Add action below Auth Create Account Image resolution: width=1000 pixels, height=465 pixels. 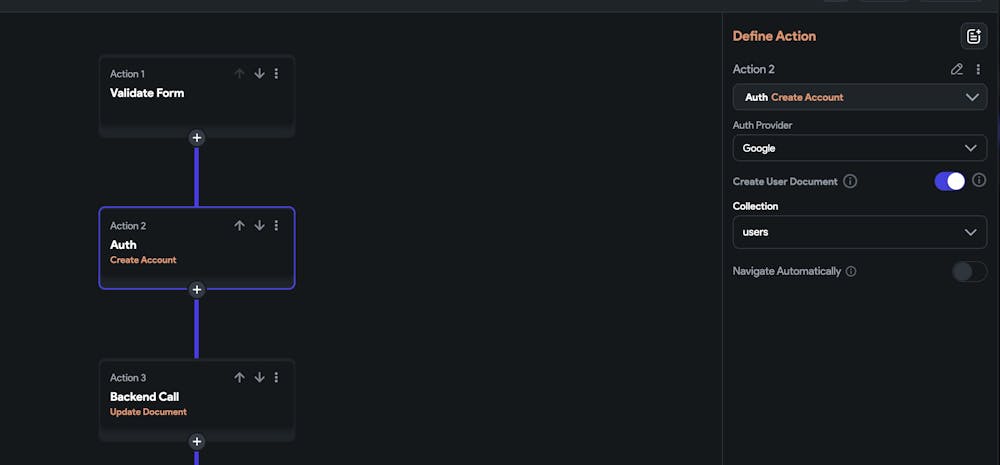pyautogui.click(x=196, y=290)
